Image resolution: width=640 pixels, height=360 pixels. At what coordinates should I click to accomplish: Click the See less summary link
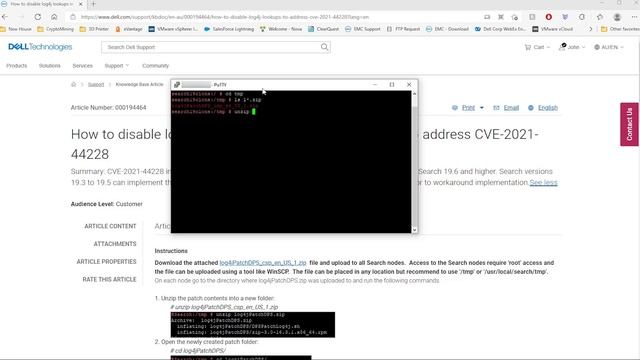pos(543,182)
